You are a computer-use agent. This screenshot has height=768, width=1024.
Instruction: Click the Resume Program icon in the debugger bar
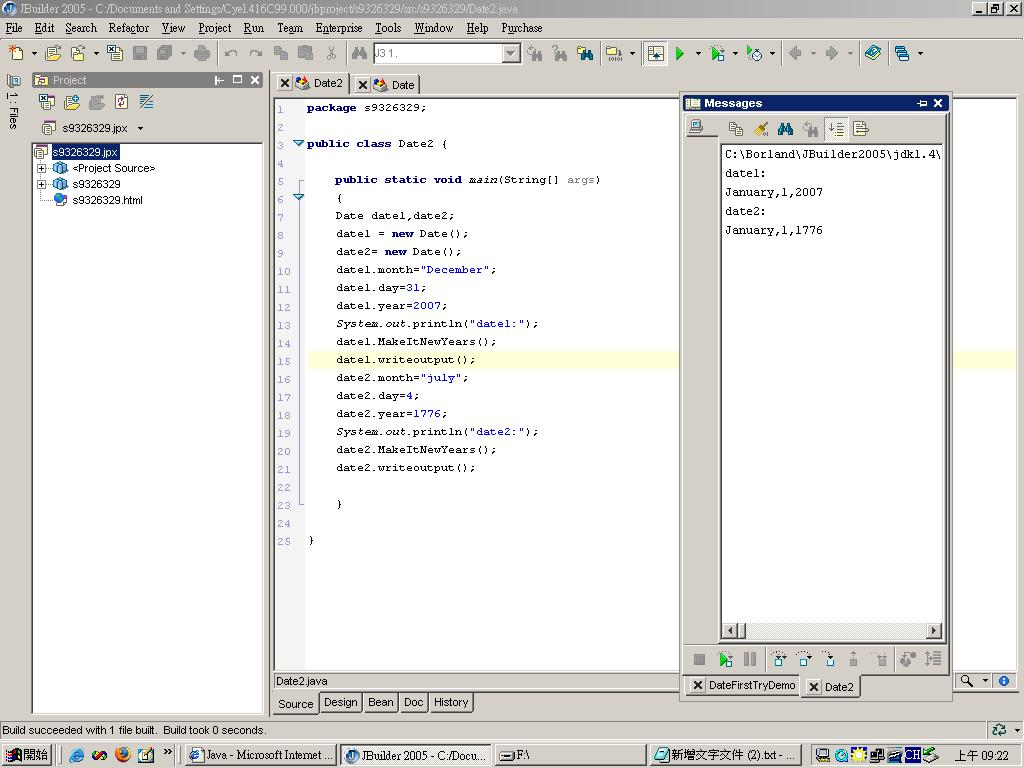click(x=725, y=659)
